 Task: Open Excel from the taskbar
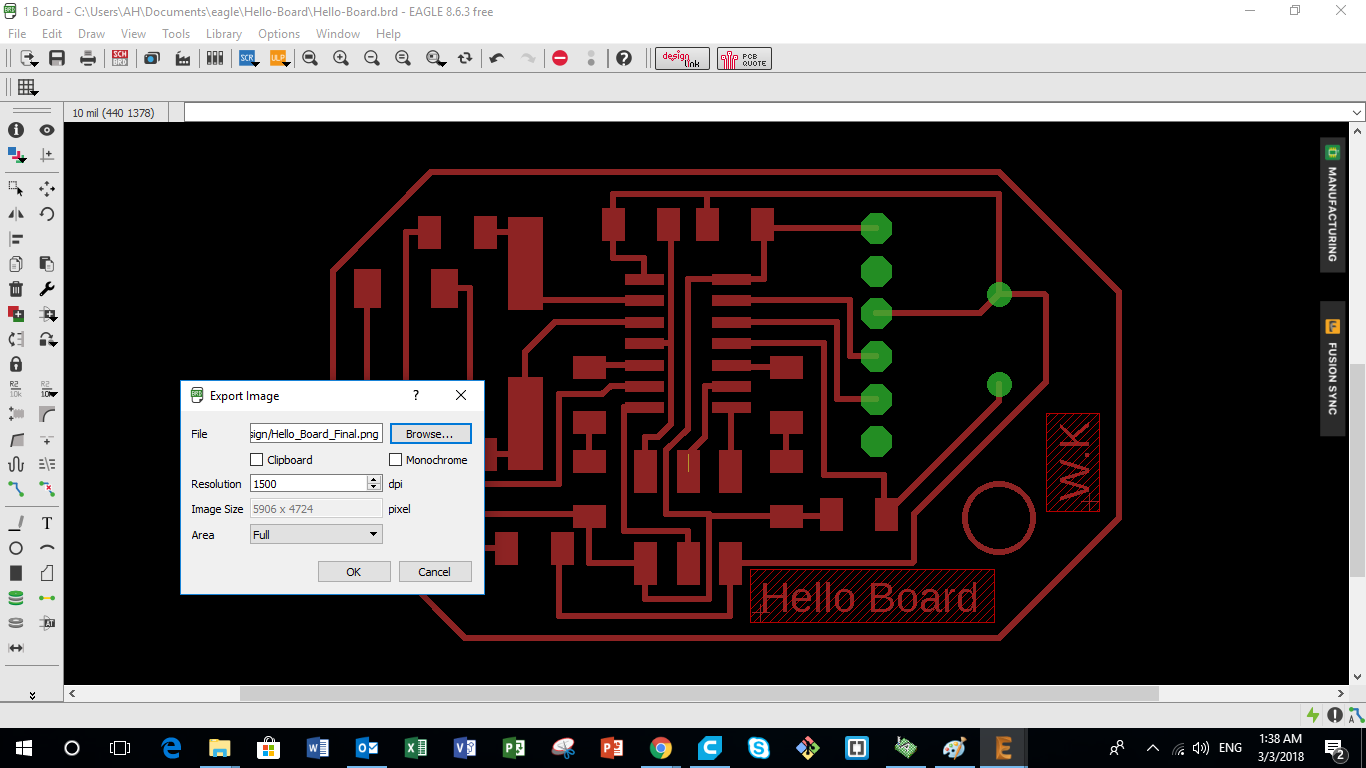coord(415,748)
